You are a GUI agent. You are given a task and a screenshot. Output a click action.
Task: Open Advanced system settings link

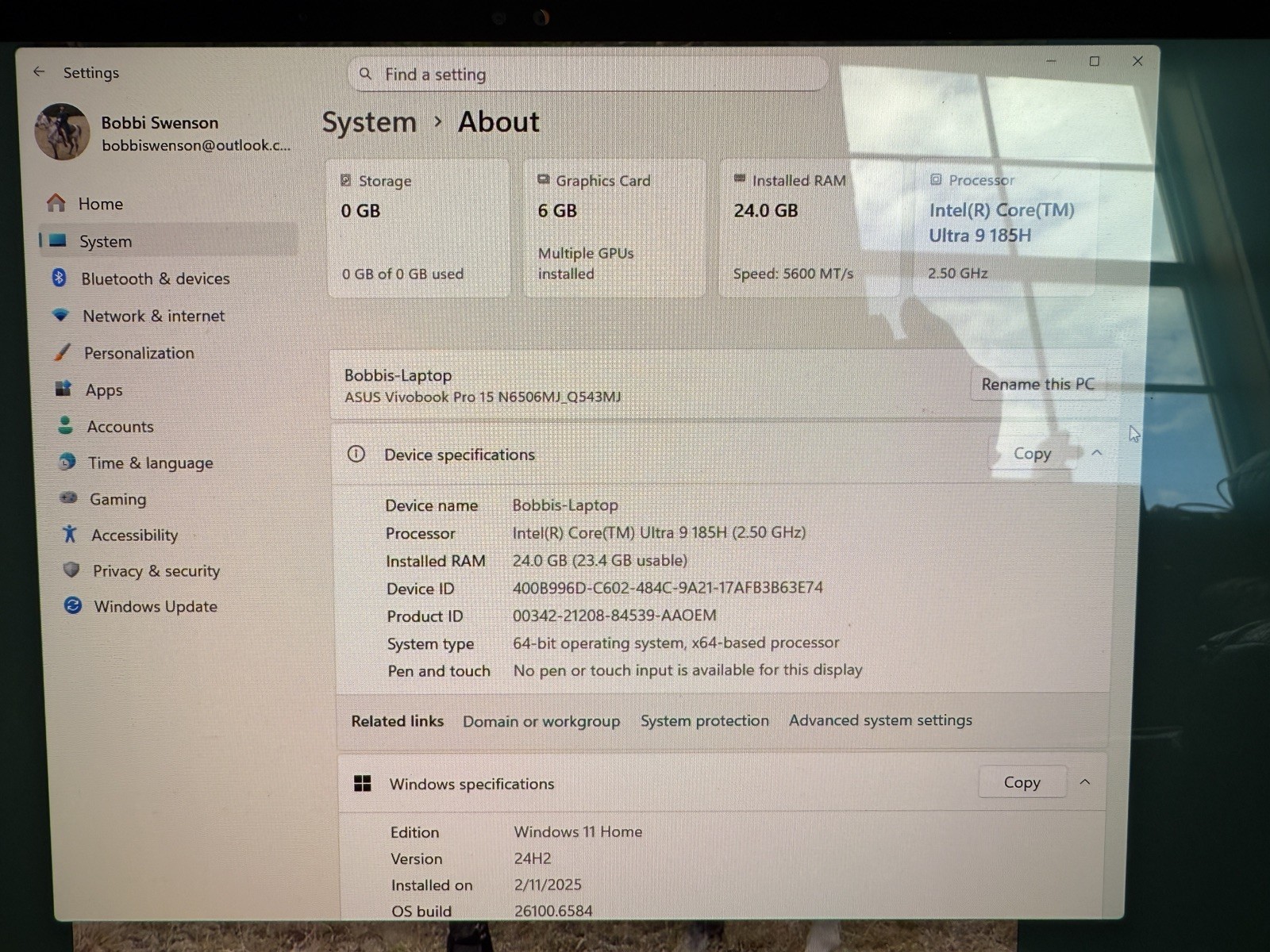click(880, 720)
